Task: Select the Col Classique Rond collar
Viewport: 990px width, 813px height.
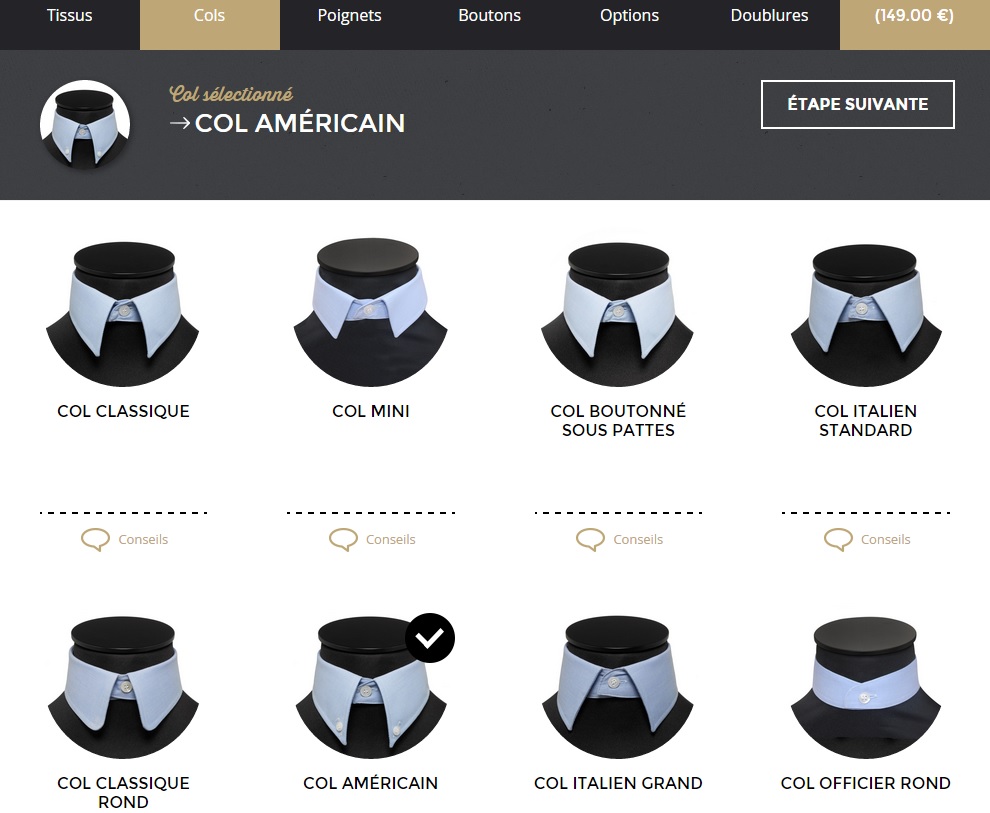Action: [123, 687]
